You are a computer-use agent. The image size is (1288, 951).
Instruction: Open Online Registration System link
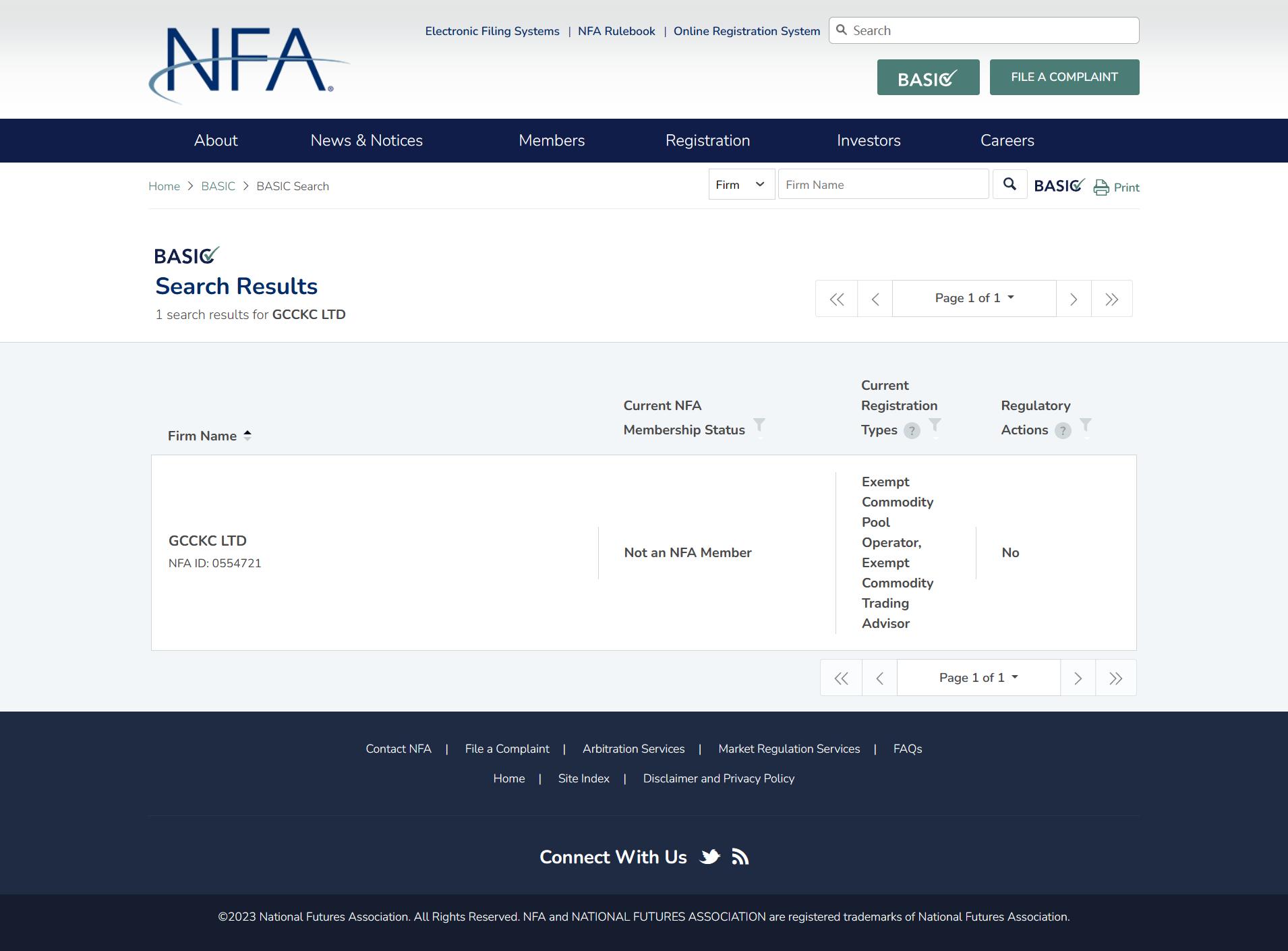tap(747, 31)
